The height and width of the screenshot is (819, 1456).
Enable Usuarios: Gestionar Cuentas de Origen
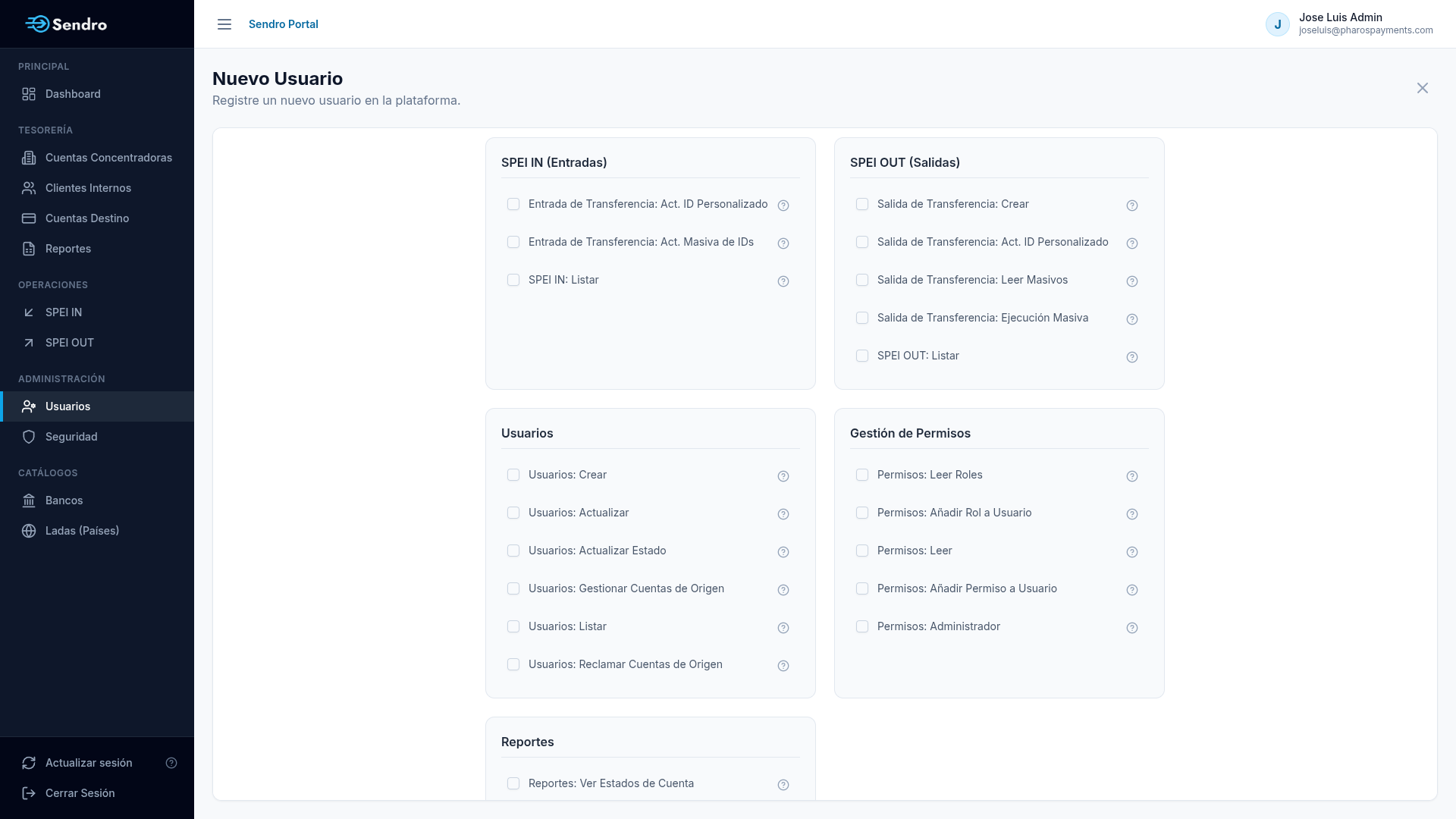(513, 588)
